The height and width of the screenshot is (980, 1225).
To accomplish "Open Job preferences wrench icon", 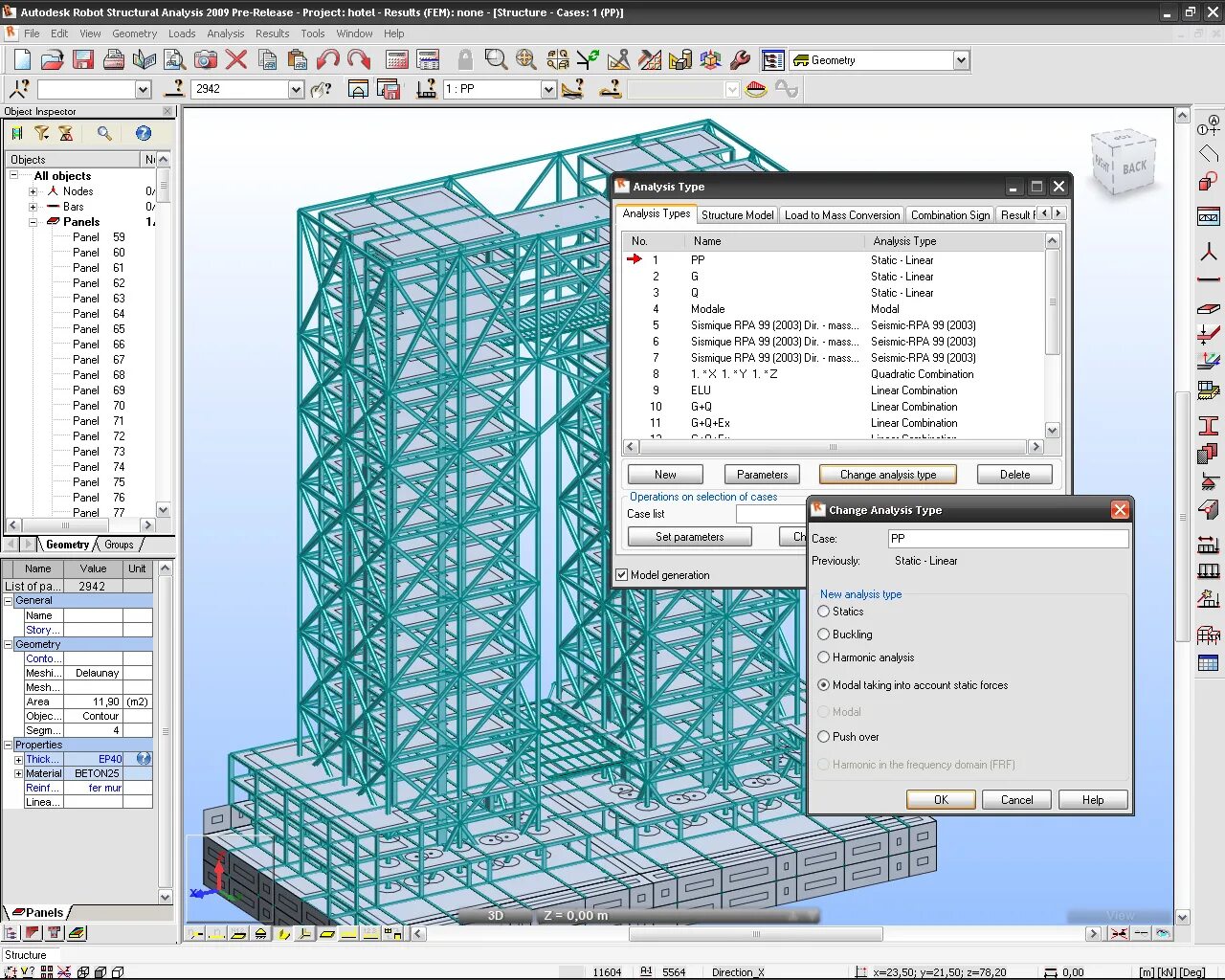I will (x=740, y=59).
